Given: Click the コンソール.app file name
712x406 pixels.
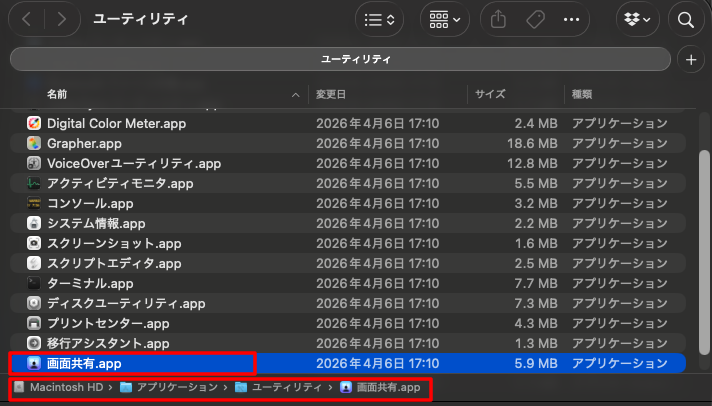Looking at the screenshot, I should pos(90,203).
